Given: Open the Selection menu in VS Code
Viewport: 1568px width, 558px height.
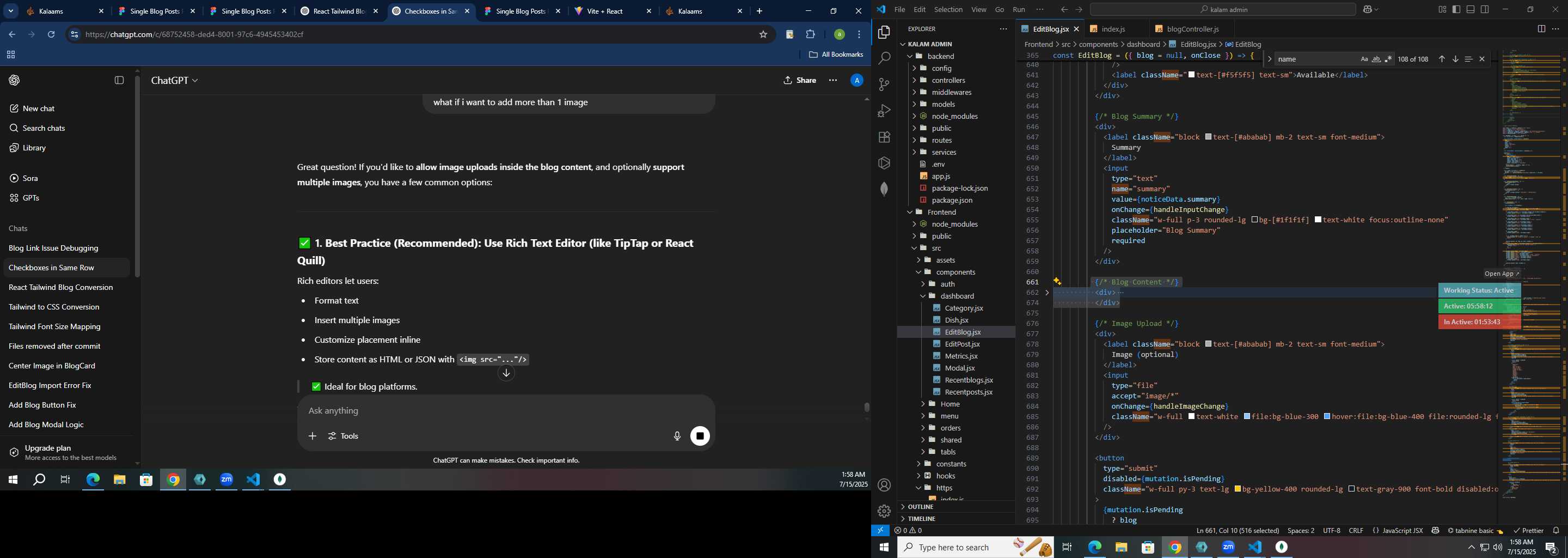Looking at the screenshot, I should pyautogui.click(x=948, y=10).
